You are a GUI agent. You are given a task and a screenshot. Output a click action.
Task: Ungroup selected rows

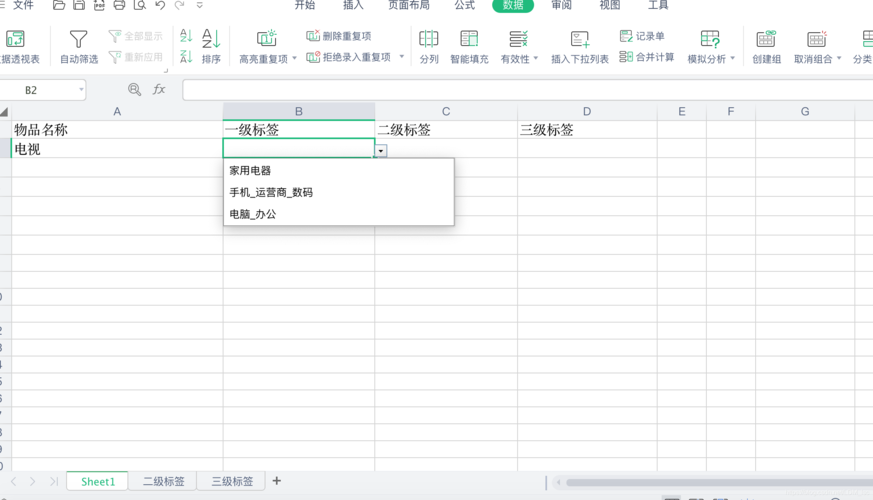(813, 46)
